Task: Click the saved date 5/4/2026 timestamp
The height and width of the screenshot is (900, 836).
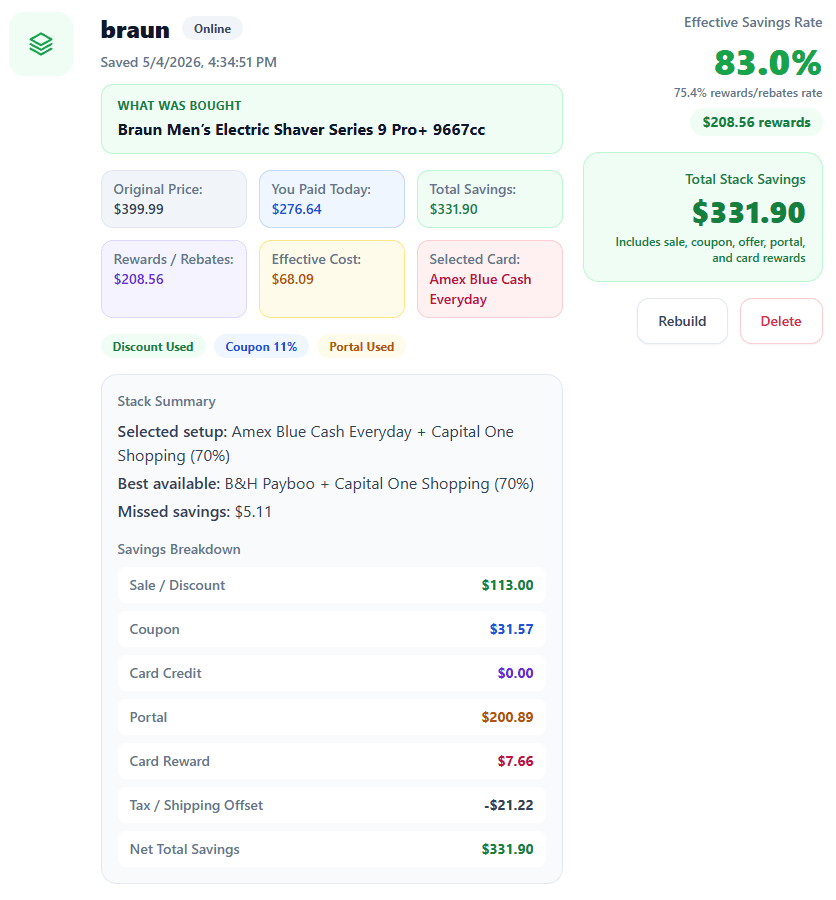Action: 188,62
